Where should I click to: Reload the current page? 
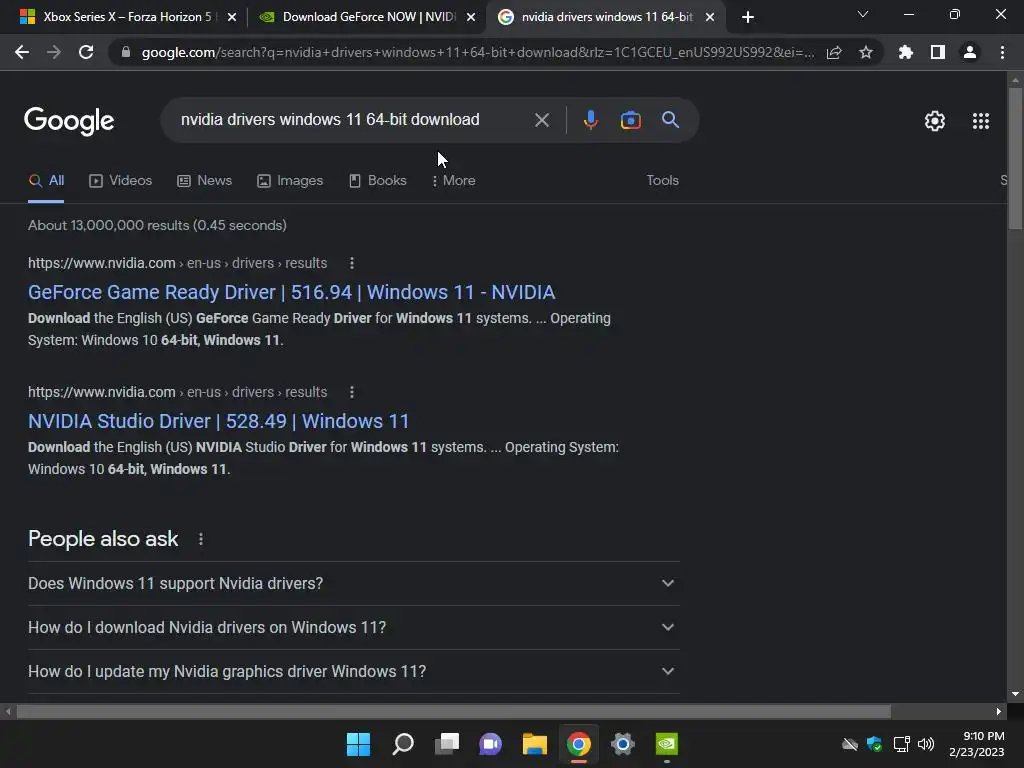[x=86, y=52]
